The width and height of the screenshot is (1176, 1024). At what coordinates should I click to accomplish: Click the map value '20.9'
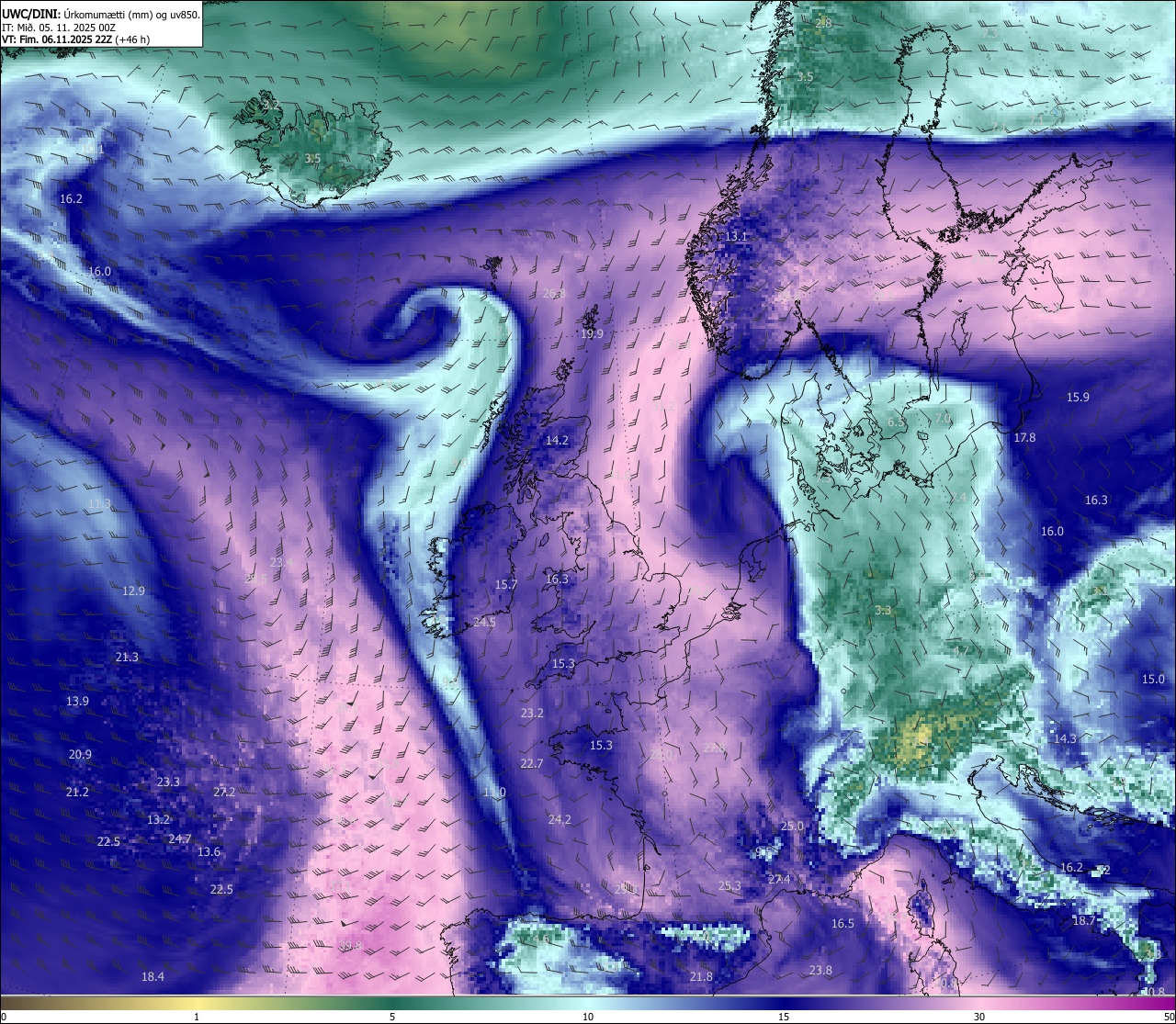click(x=80, y=755)
